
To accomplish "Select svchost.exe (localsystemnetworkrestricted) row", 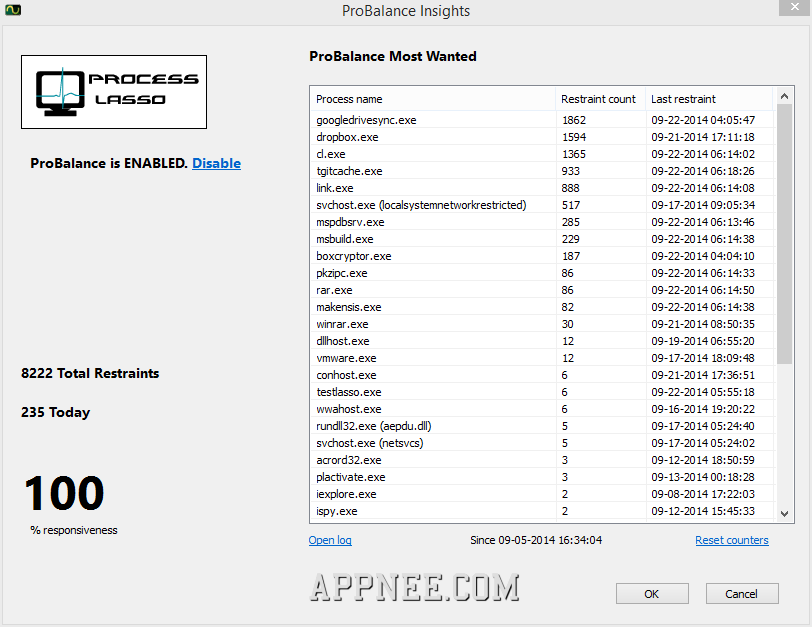I will (542, 205).
